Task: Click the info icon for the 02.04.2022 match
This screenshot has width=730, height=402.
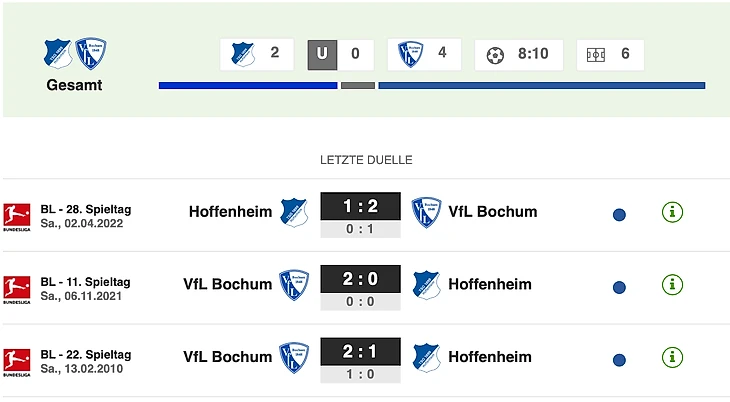Action: (x=673, y=212)
